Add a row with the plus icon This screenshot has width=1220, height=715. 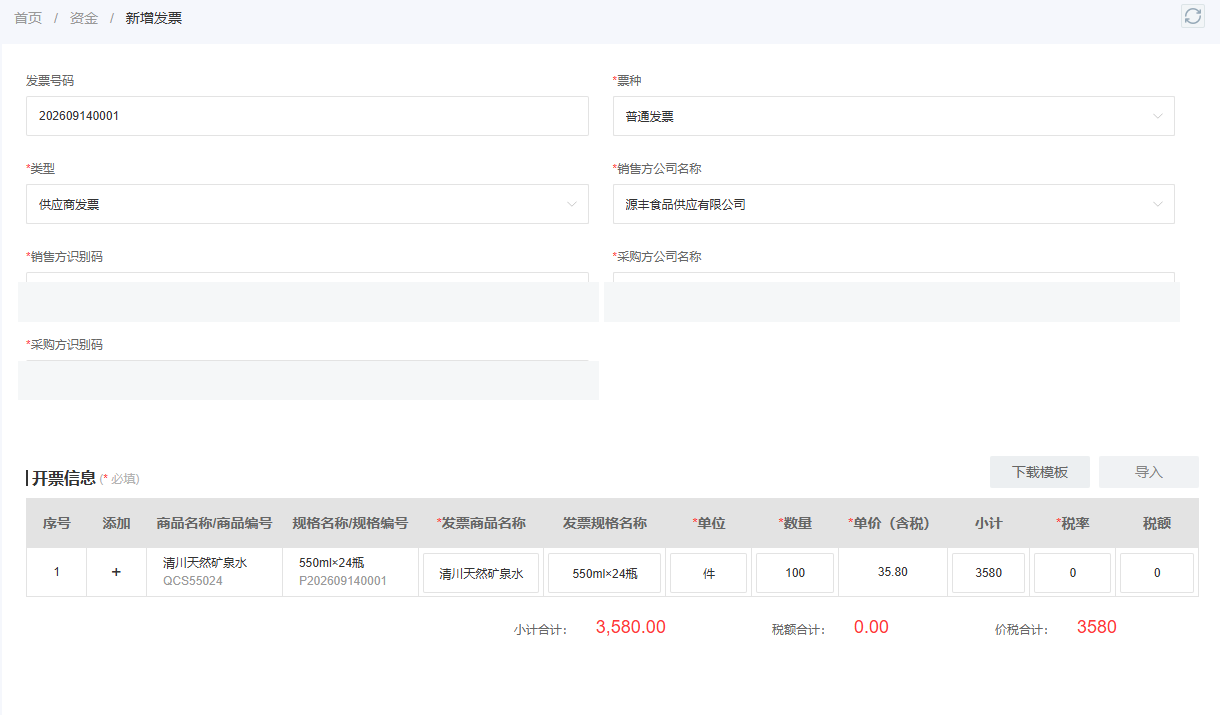tap(116, 572)
